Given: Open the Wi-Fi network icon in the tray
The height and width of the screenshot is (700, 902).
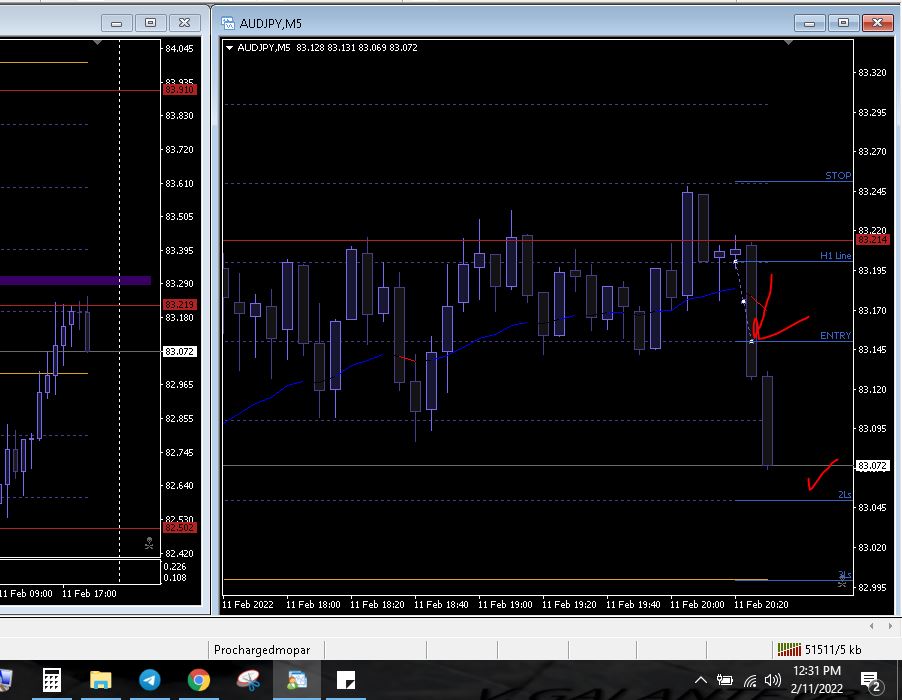Looking at the screenshot, I should point(750,681).
